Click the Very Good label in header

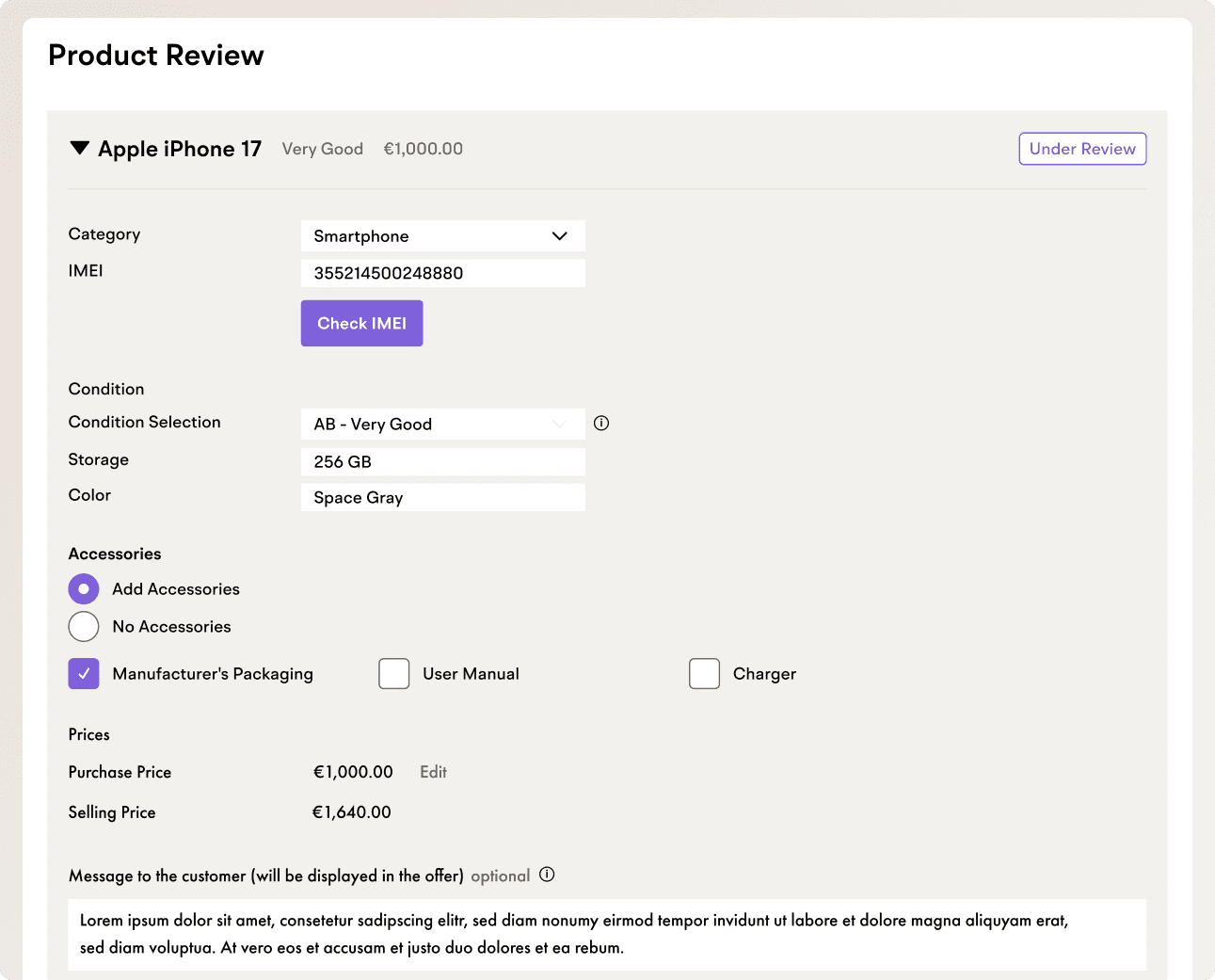point(323,149)
